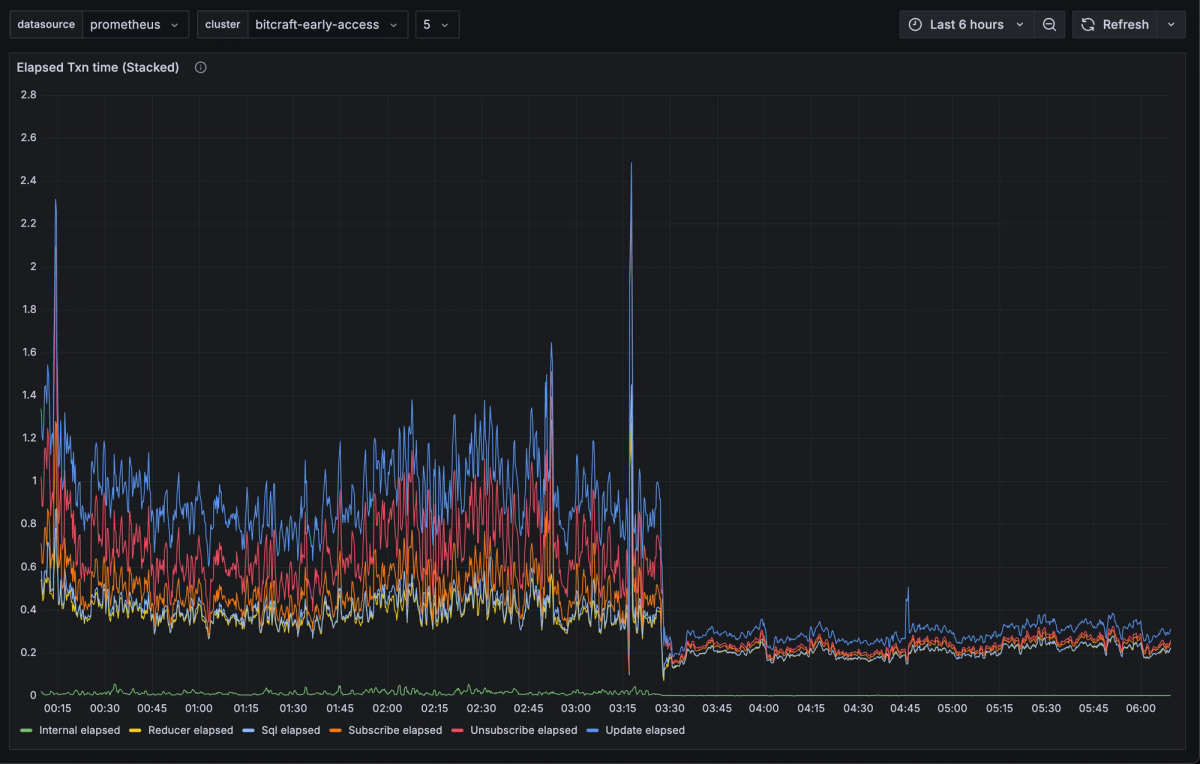Open the refresh interval dropdown arrow
The image size is (1200, 764).
pyautogui.click(x=1172, y=24)
